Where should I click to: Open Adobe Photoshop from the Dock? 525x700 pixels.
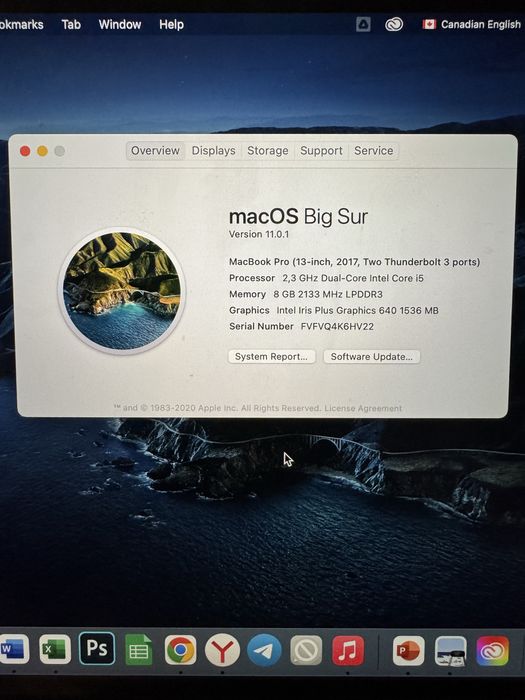click(97, 648)
